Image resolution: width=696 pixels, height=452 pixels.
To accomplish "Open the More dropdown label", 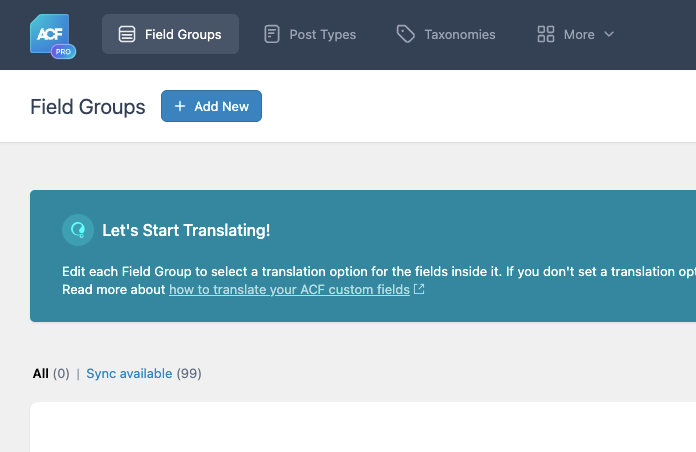I will [x=579, y=35].
